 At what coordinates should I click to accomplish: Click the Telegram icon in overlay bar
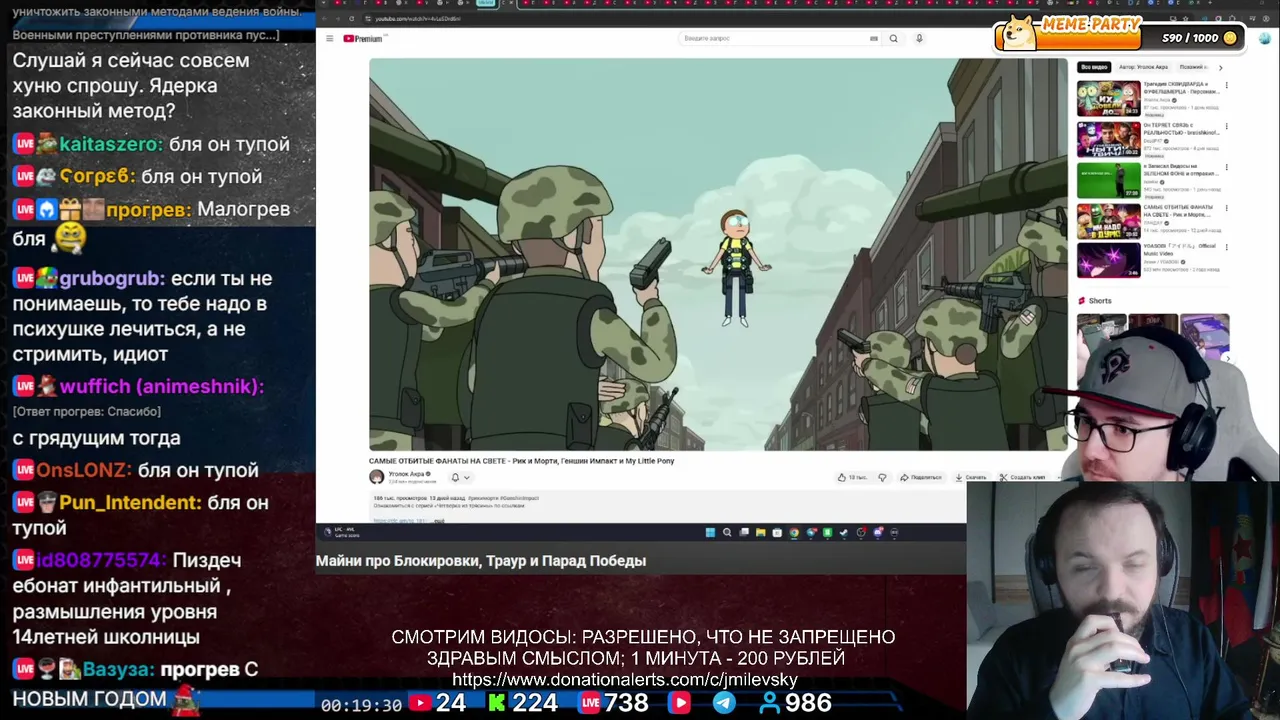tap(724, 703)
